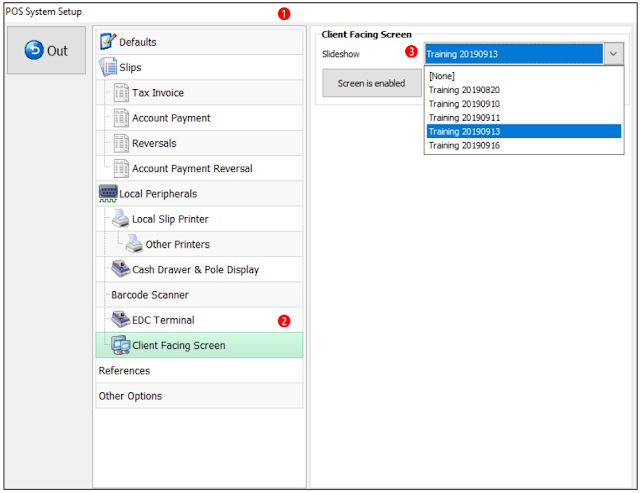
Task: Click the Account Payment sheet icon
Action: 121,118
